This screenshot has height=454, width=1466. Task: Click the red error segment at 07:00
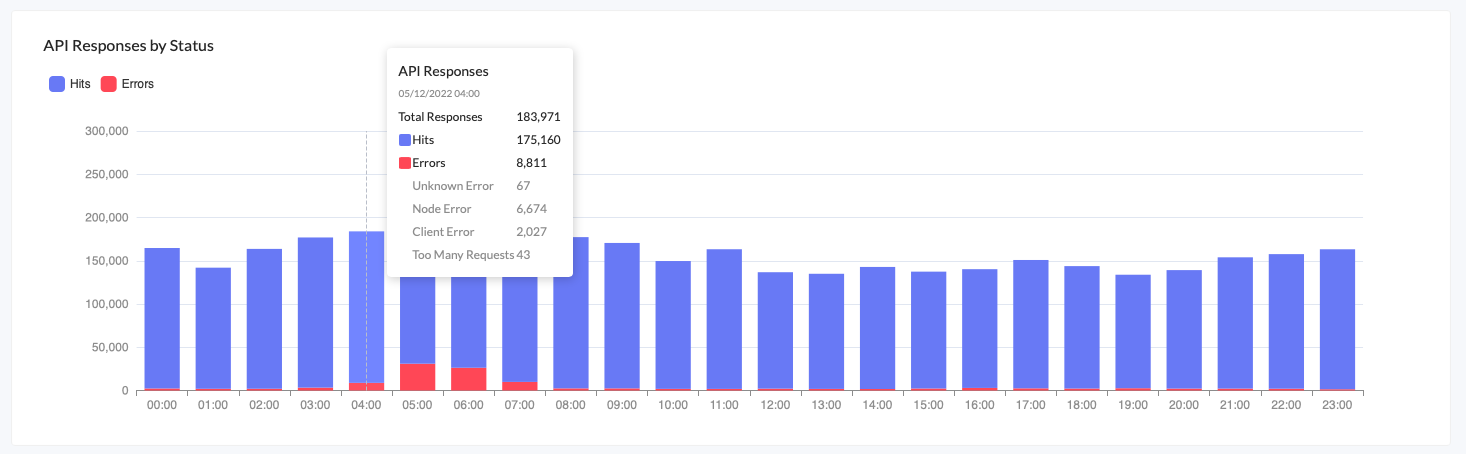[520, 385]
